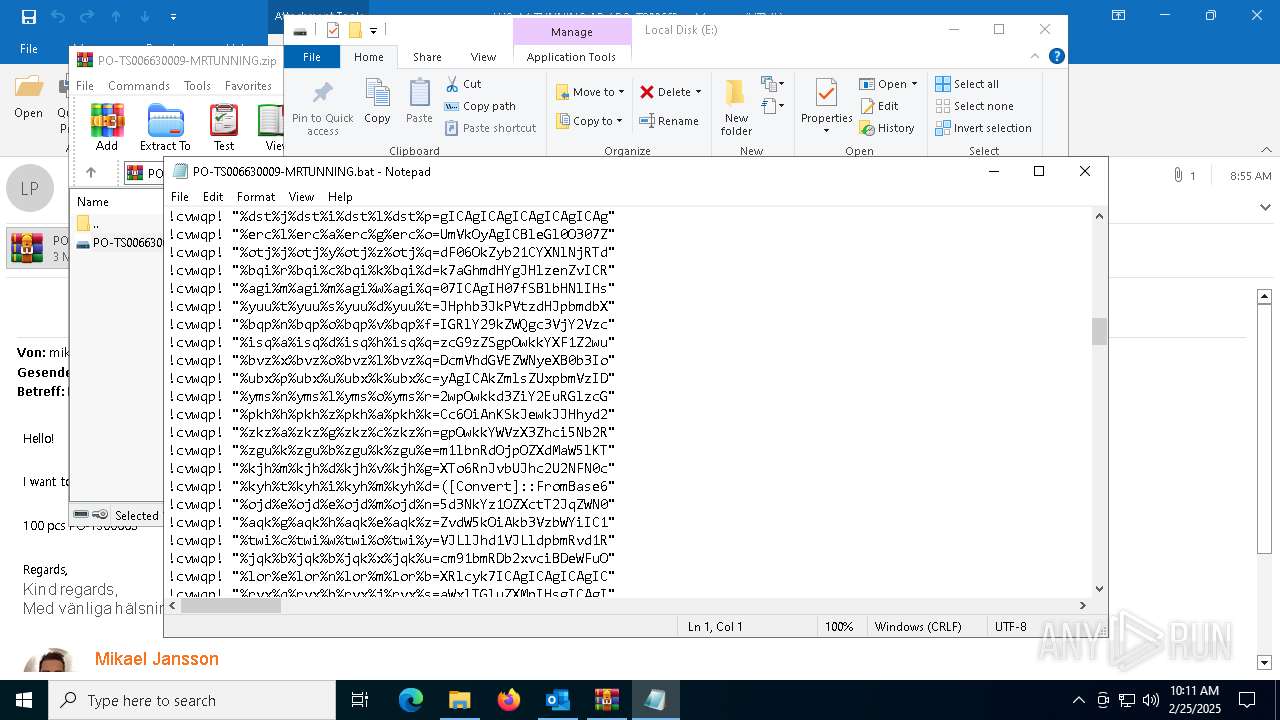Collapse the Explorer ribbon with the chevron
Viewport: 1280px width, 720px height.
click(x=1036, y=56)
